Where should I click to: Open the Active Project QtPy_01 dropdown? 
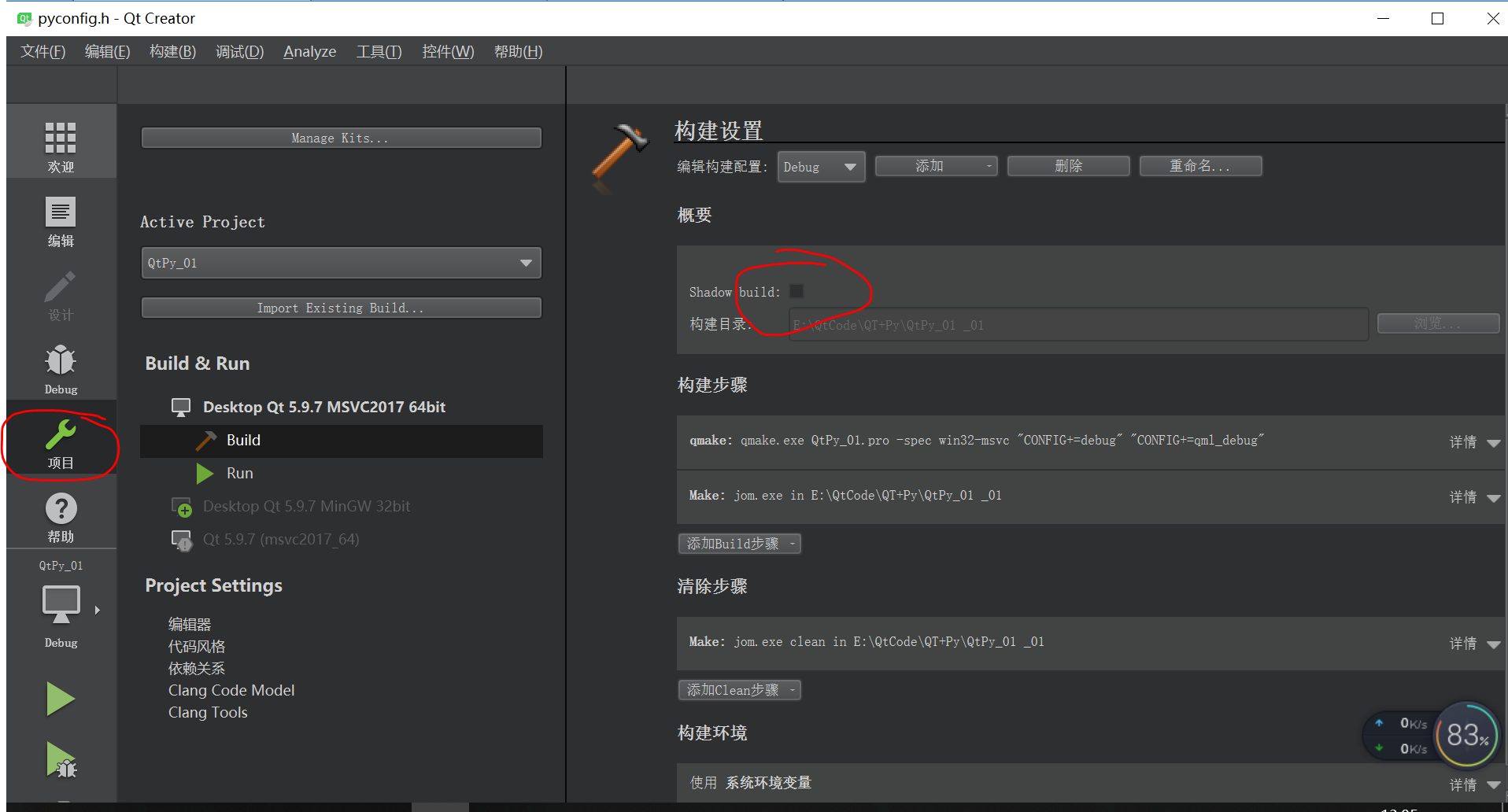[342, 263]
